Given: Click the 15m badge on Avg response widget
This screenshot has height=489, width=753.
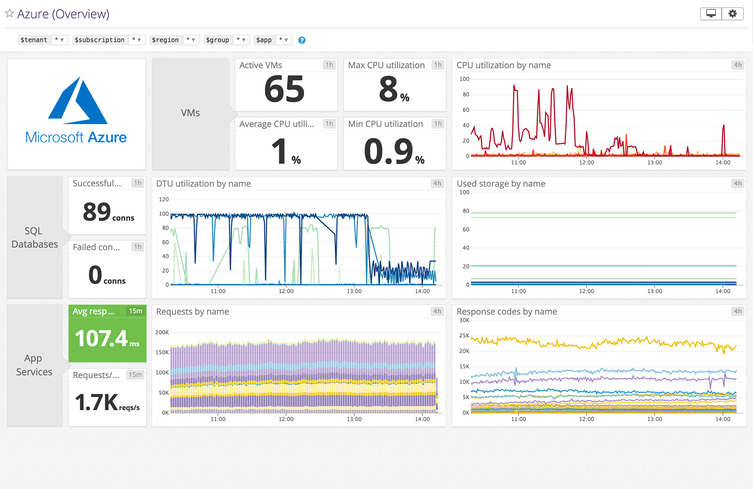Looking at the screenshot, I should point(135,311).
